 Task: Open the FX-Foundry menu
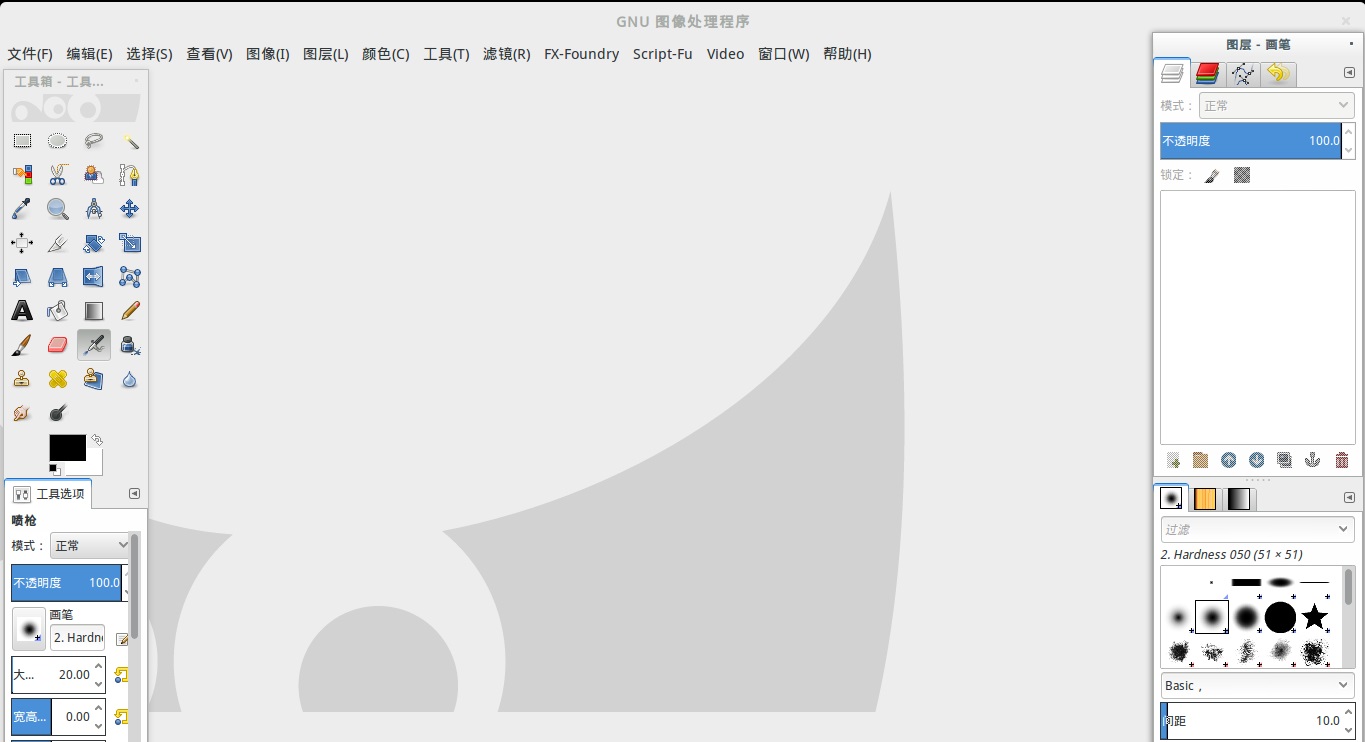coord(581,54)
